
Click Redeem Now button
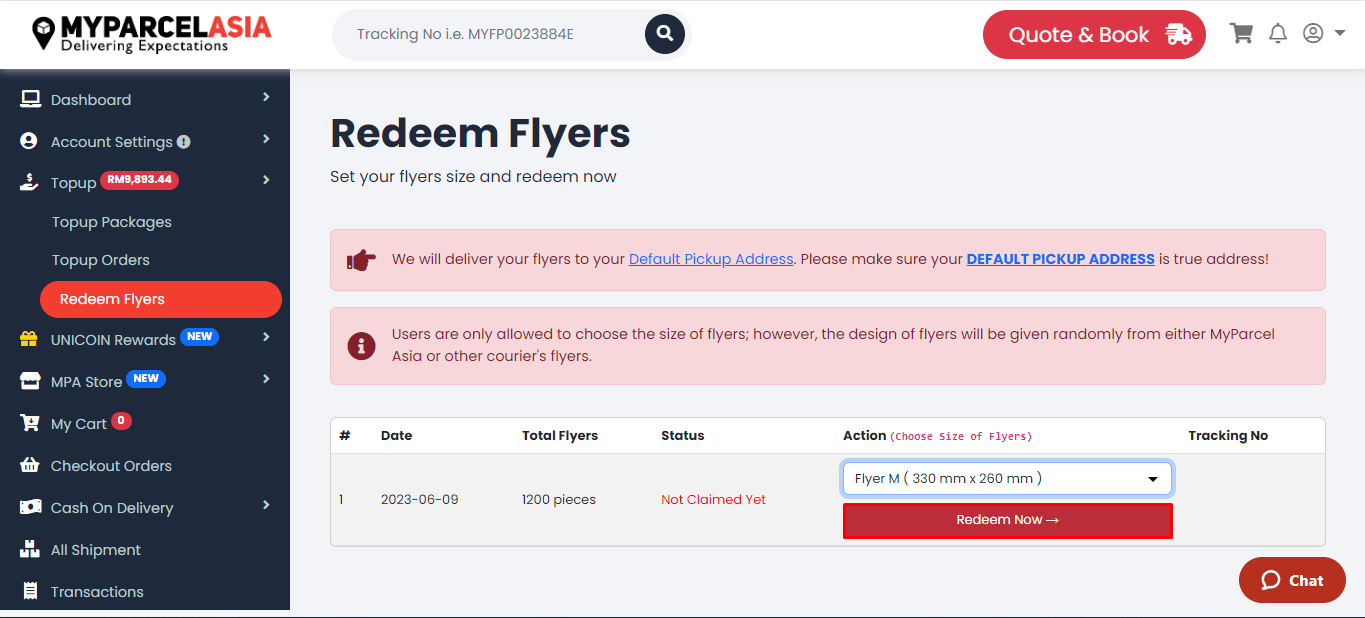(x=1007, y=520)
